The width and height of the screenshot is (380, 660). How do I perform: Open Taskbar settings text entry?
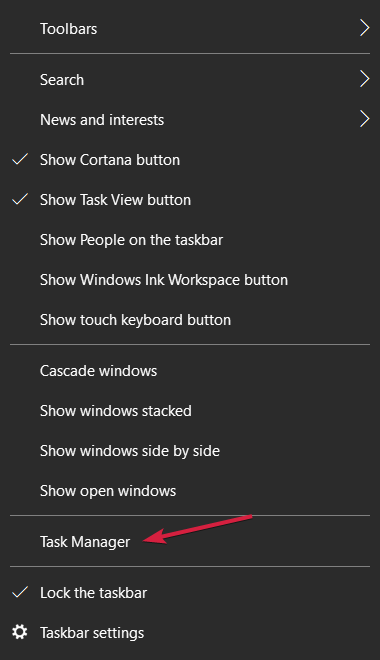[x=92, y=633]
